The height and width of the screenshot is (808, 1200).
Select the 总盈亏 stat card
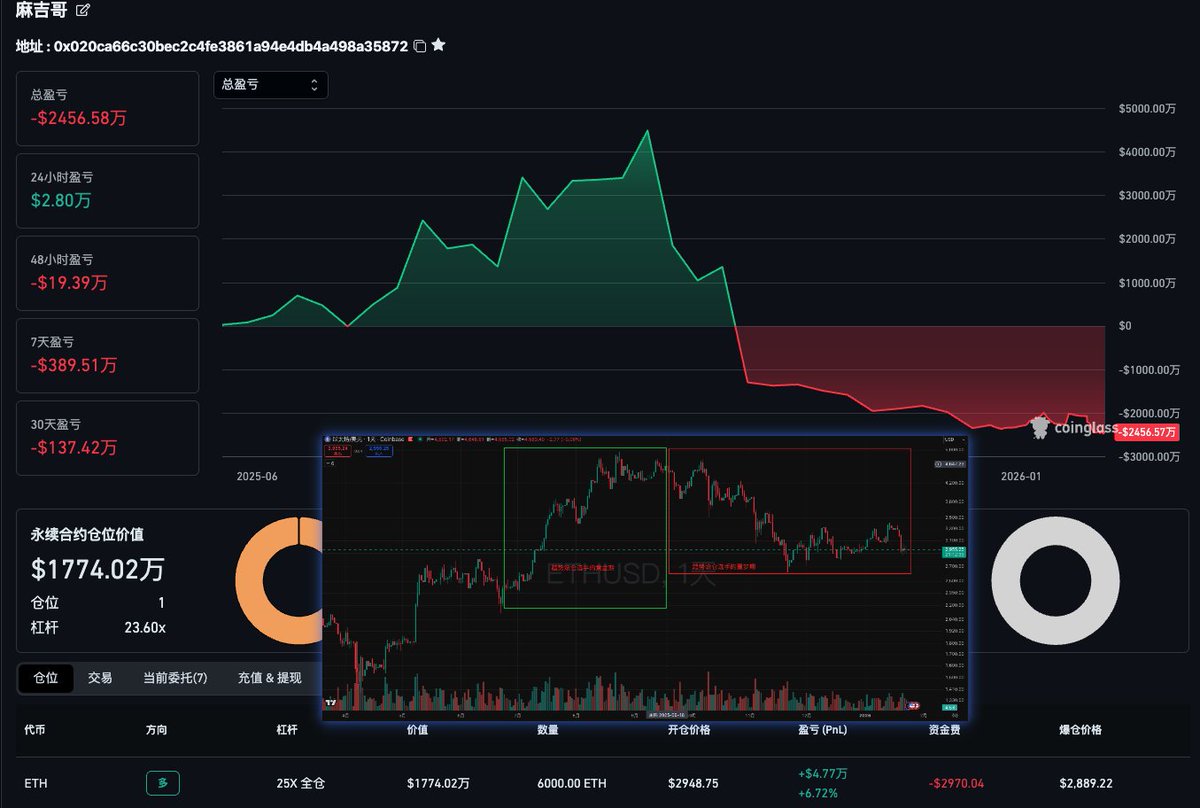tap(107, 108)
